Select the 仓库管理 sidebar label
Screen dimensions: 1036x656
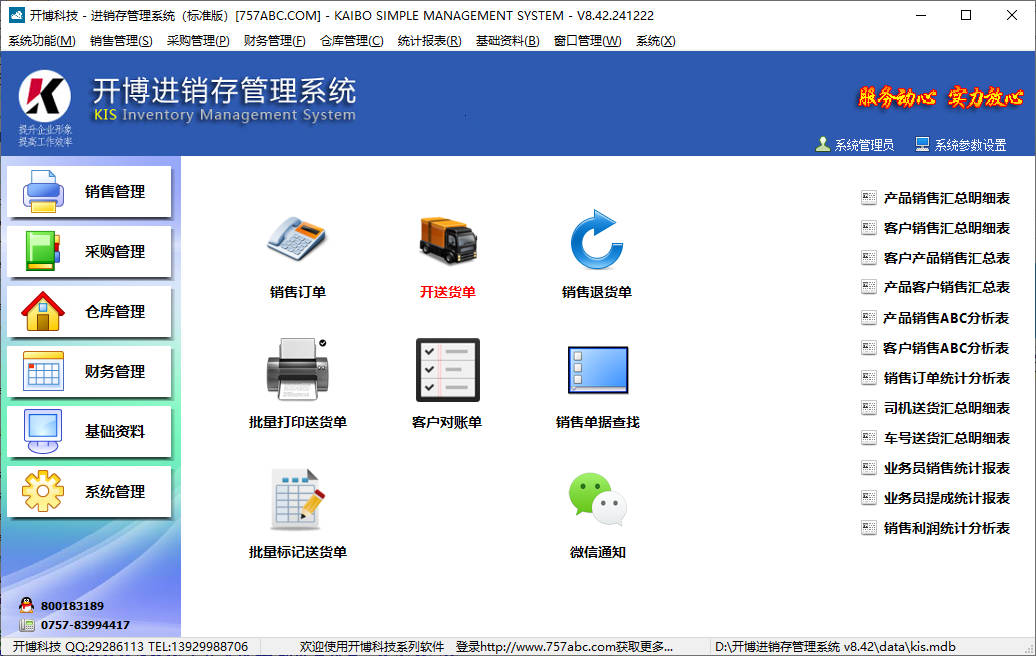pyautogui.click(x=115, y=312)
